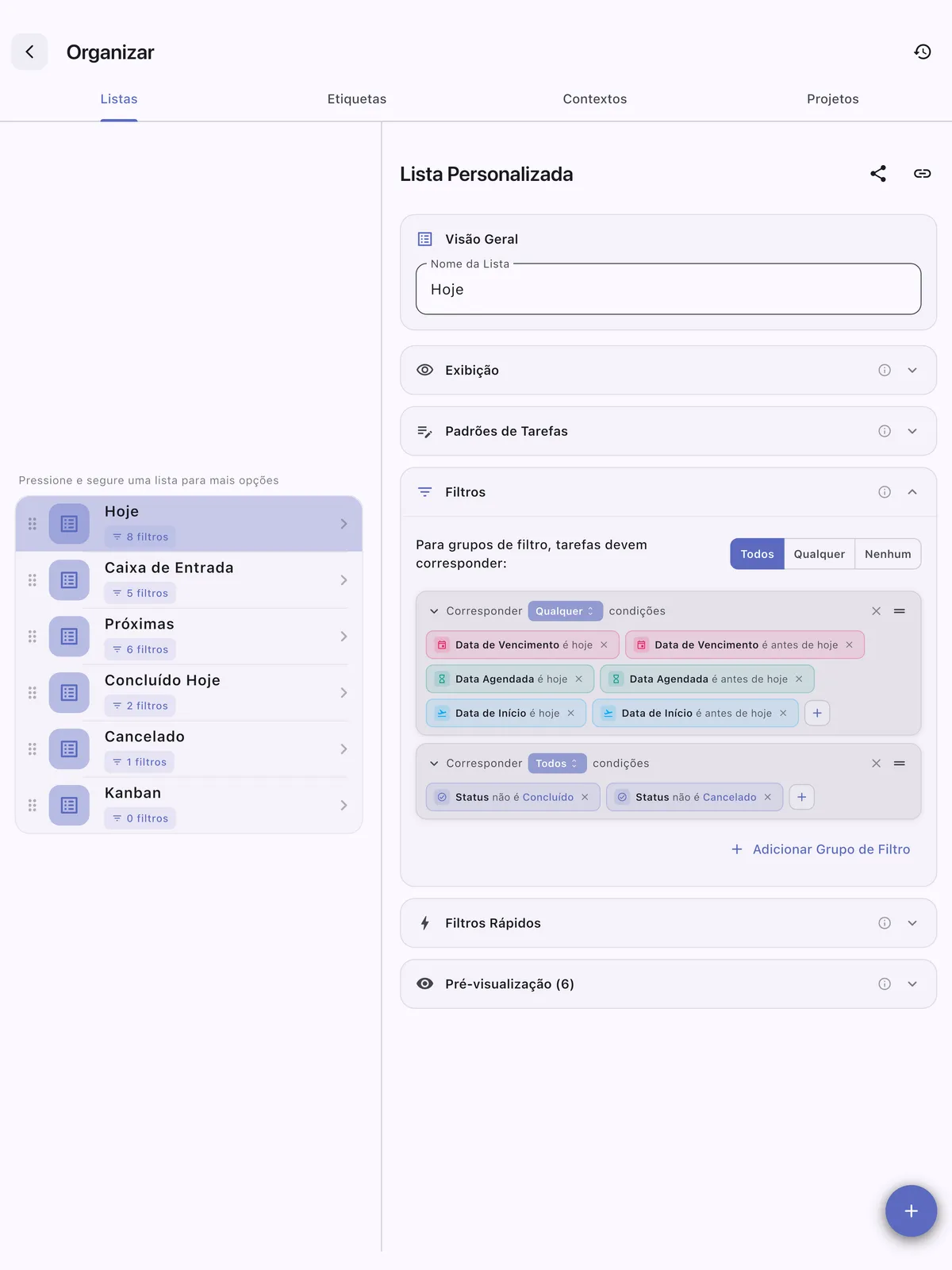Switch to the Etiquetas tab

click(357, 99)
